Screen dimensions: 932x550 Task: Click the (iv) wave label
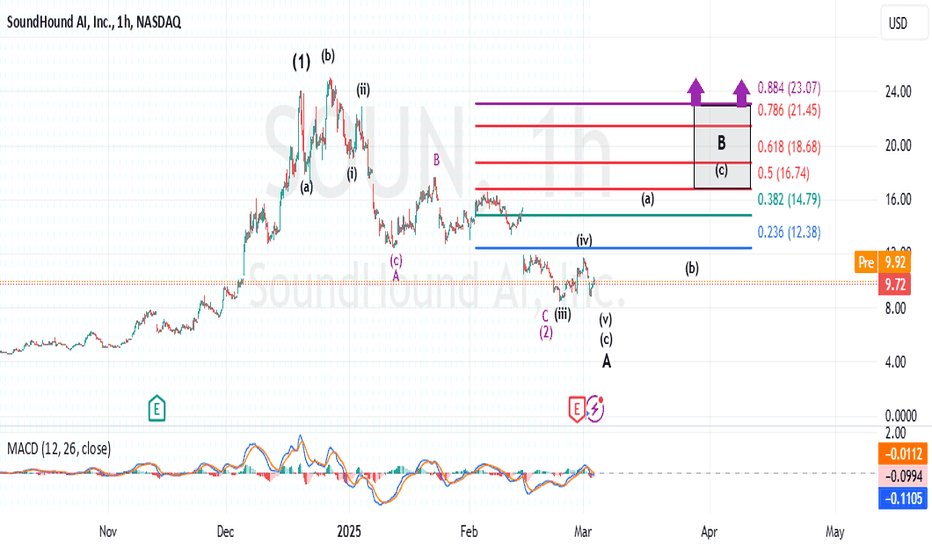pos(584,240)
